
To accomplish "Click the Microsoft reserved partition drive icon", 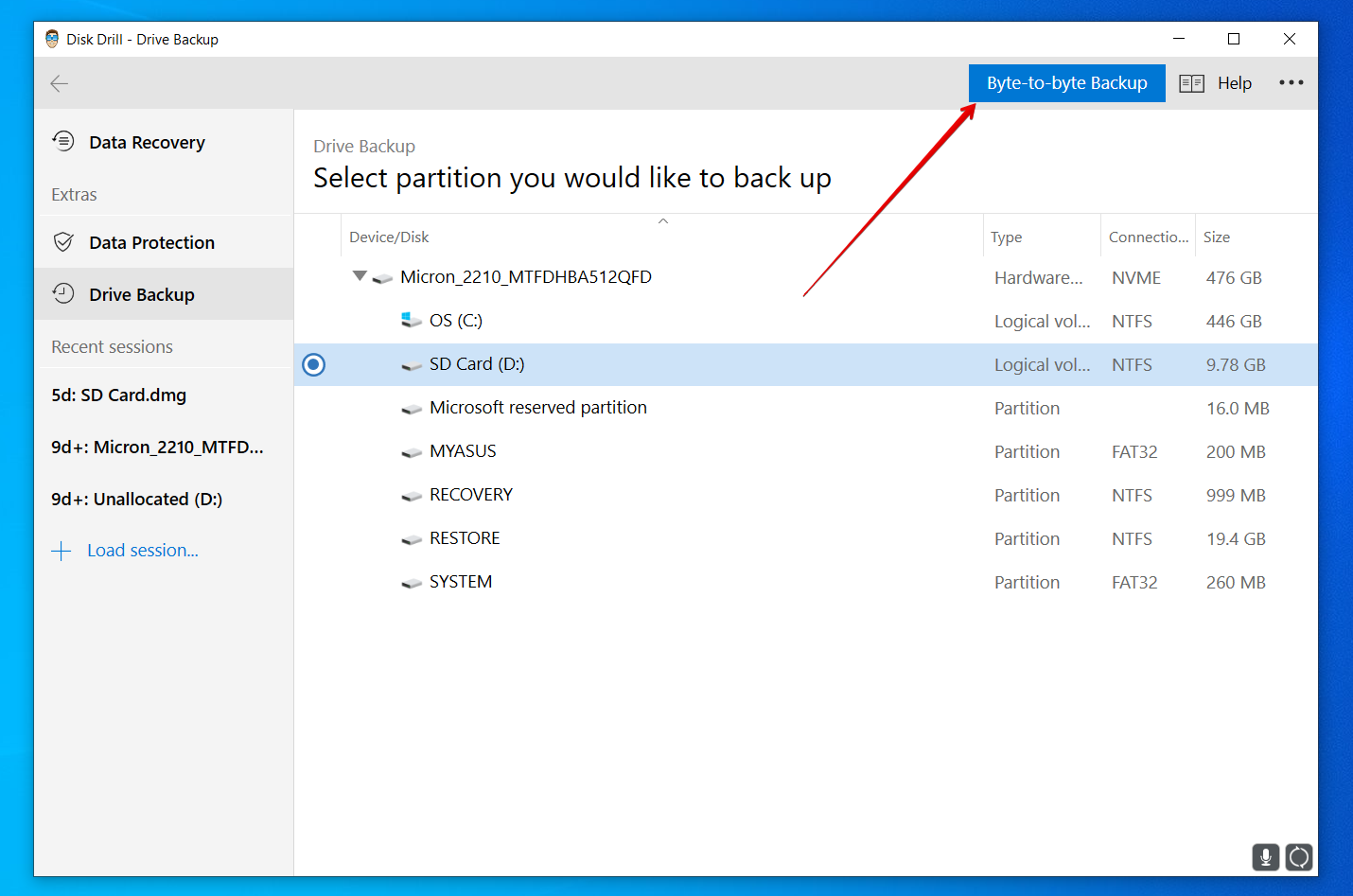I will [412, 409].
